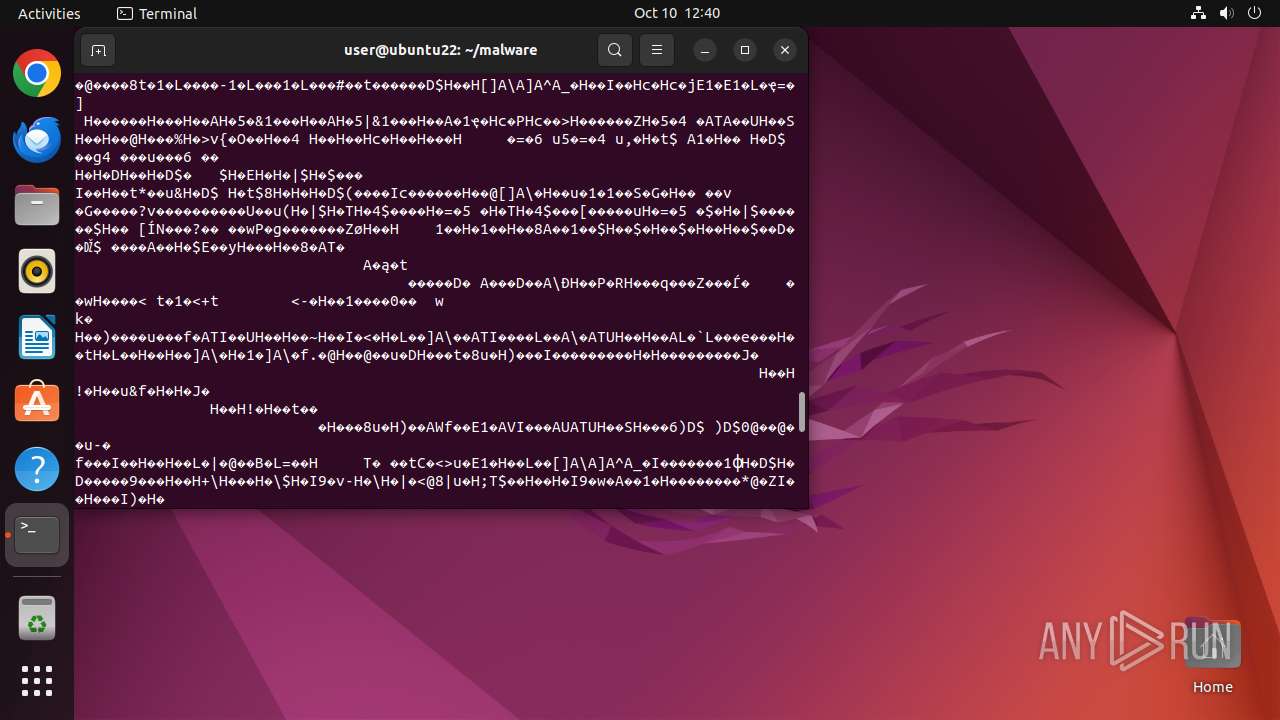Open the Activities overview
The image size is (1280, 720).
(49, 13)
